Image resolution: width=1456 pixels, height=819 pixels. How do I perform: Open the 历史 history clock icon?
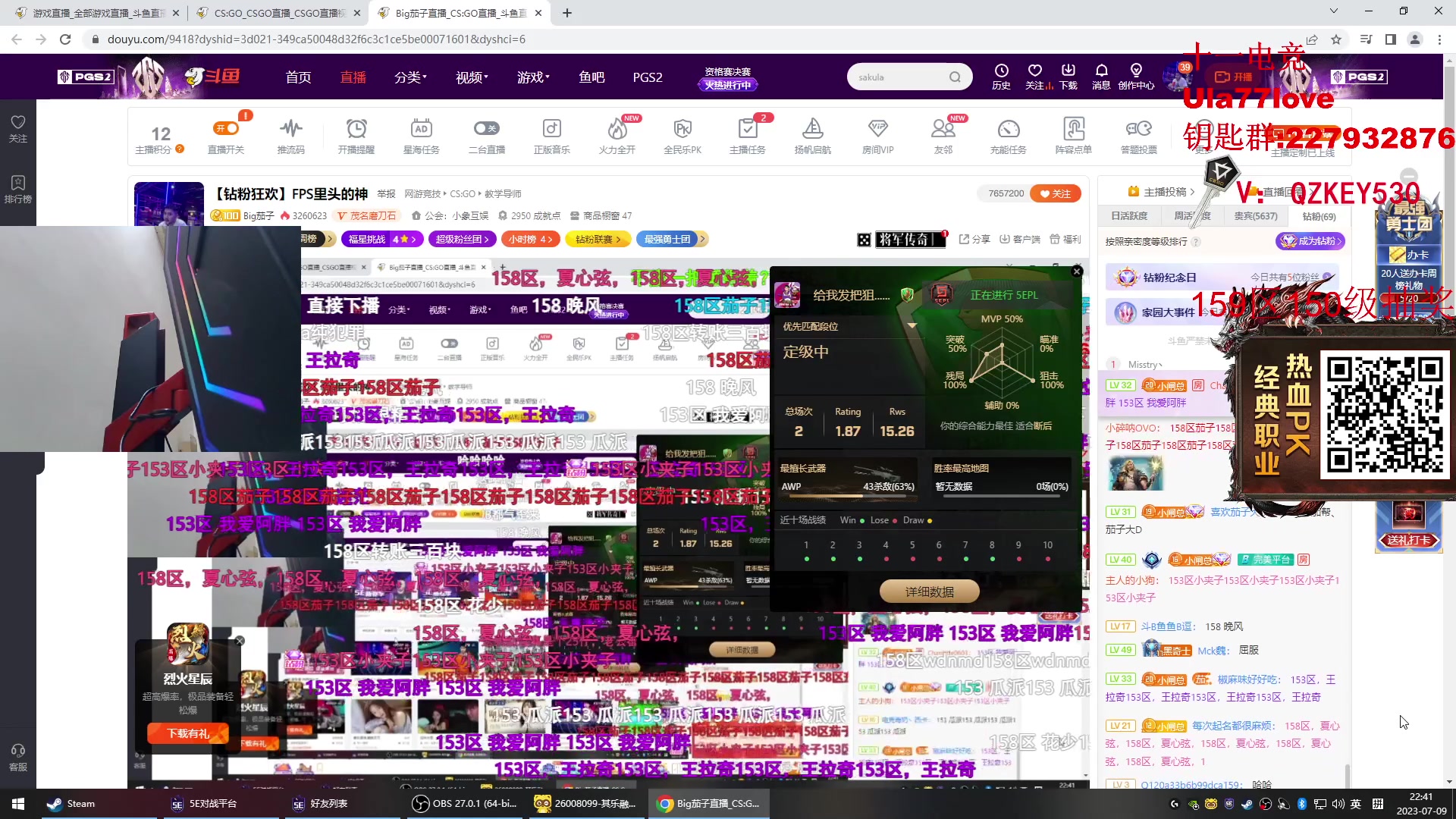click(x=1001, y=71)
